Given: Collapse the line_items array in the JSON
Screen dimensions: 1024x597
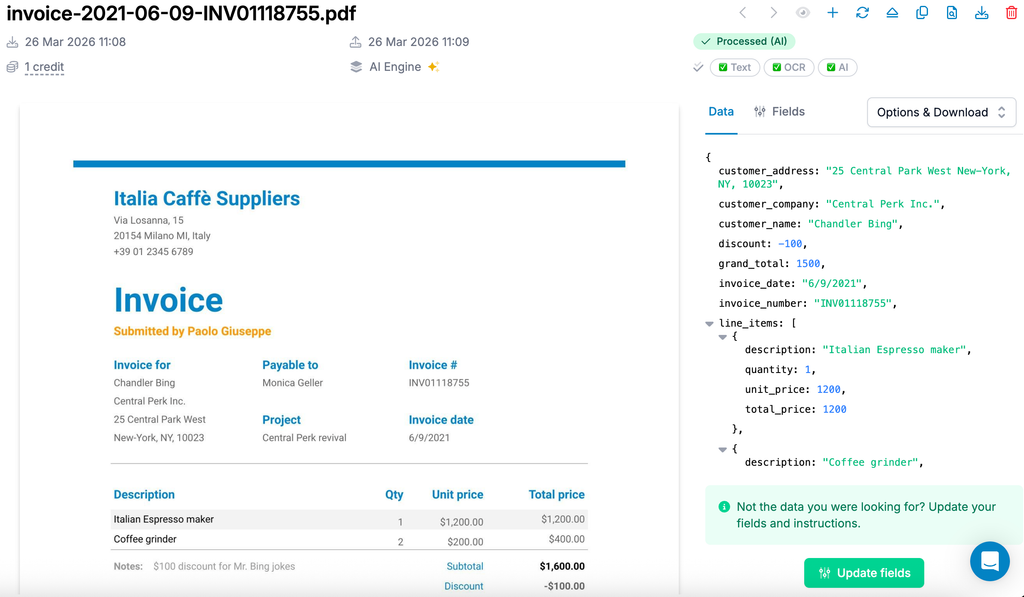Looking at the screenshot, I should coord(708,322).
